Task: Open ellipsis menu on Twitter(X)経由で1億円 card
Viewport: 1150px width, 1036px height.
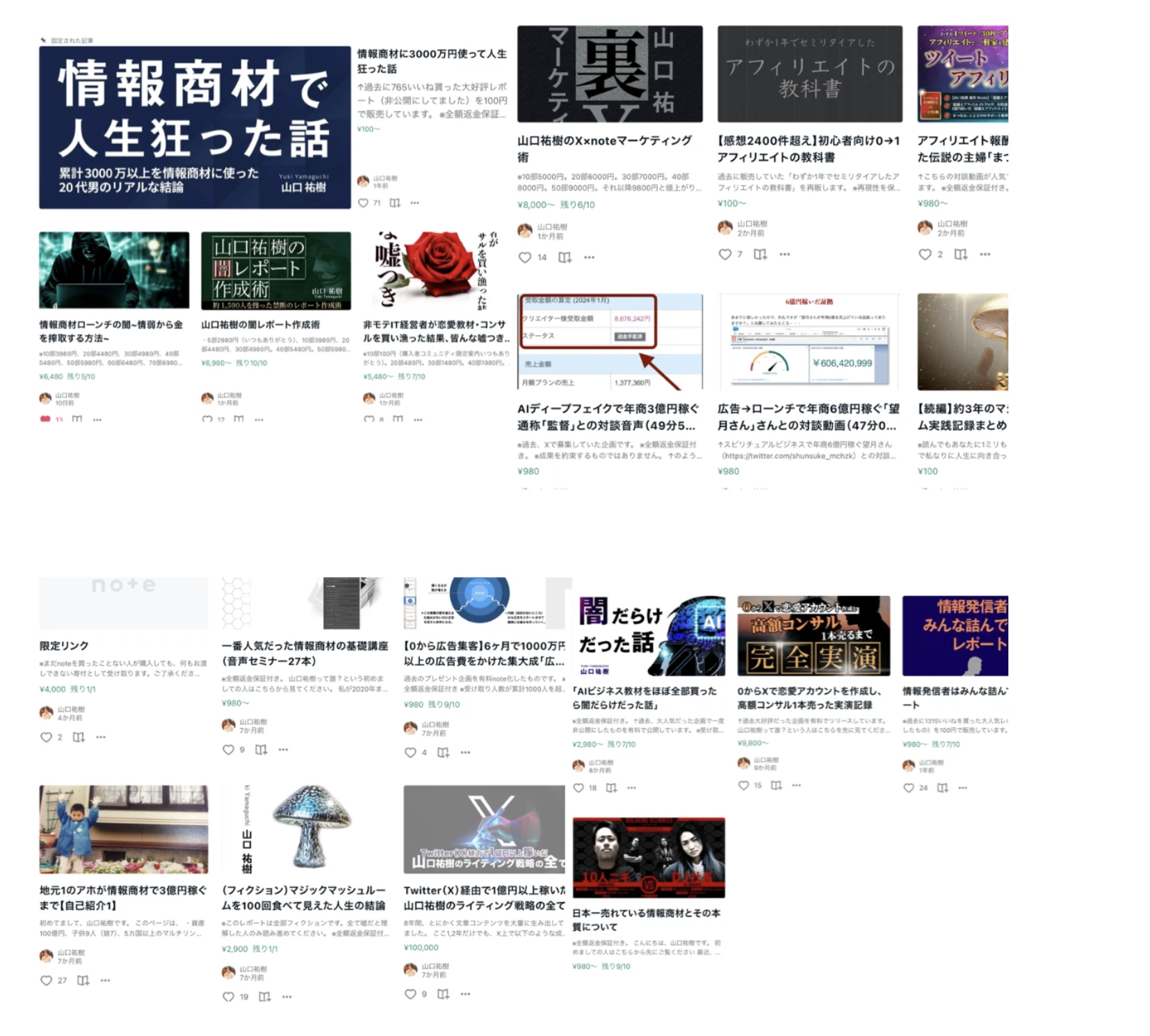Action: pos(465,994)
